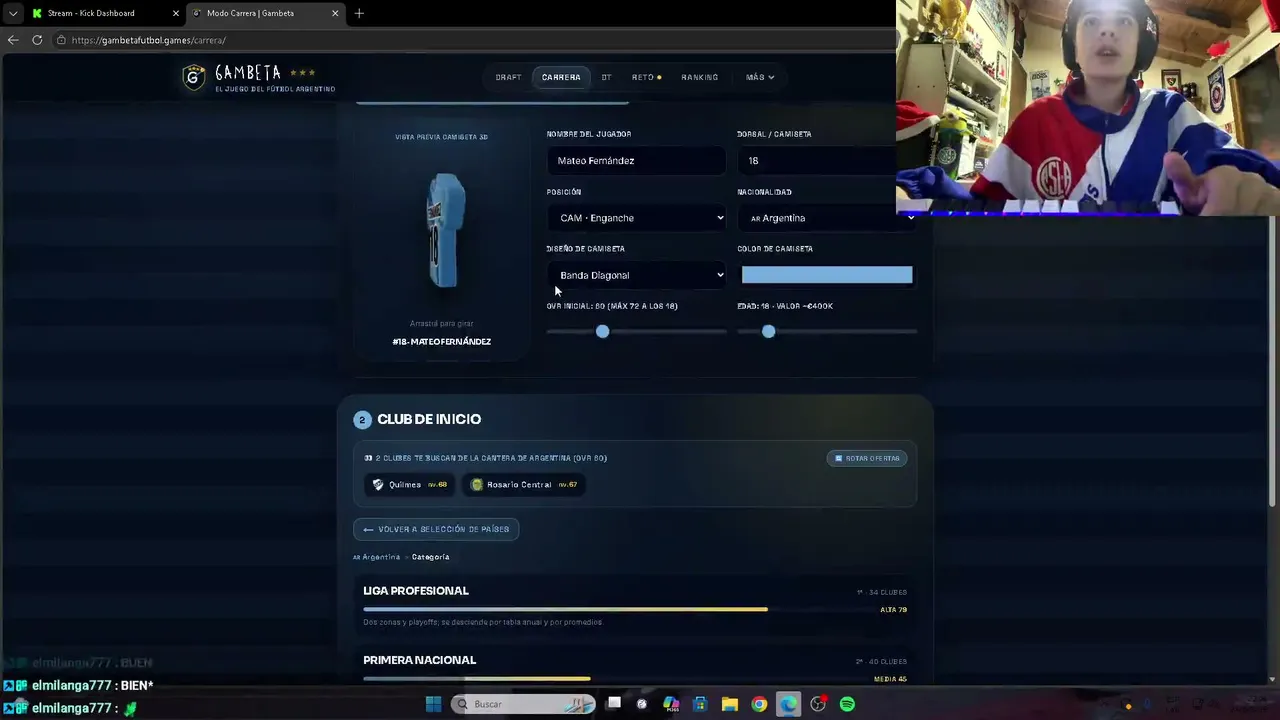Open the Color de Camiseta swatch
1280x720 pixels.
pyautogui.click(x=827, y=275)
